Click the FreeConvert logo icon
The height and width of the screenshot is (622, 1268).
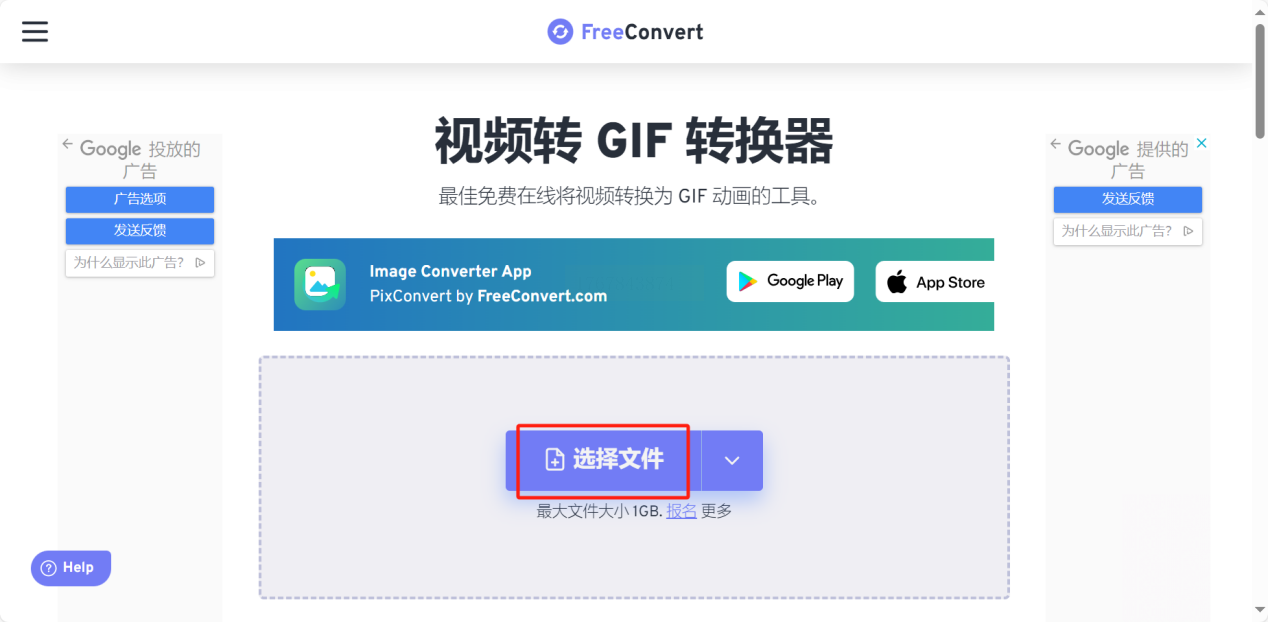point(560,32)
